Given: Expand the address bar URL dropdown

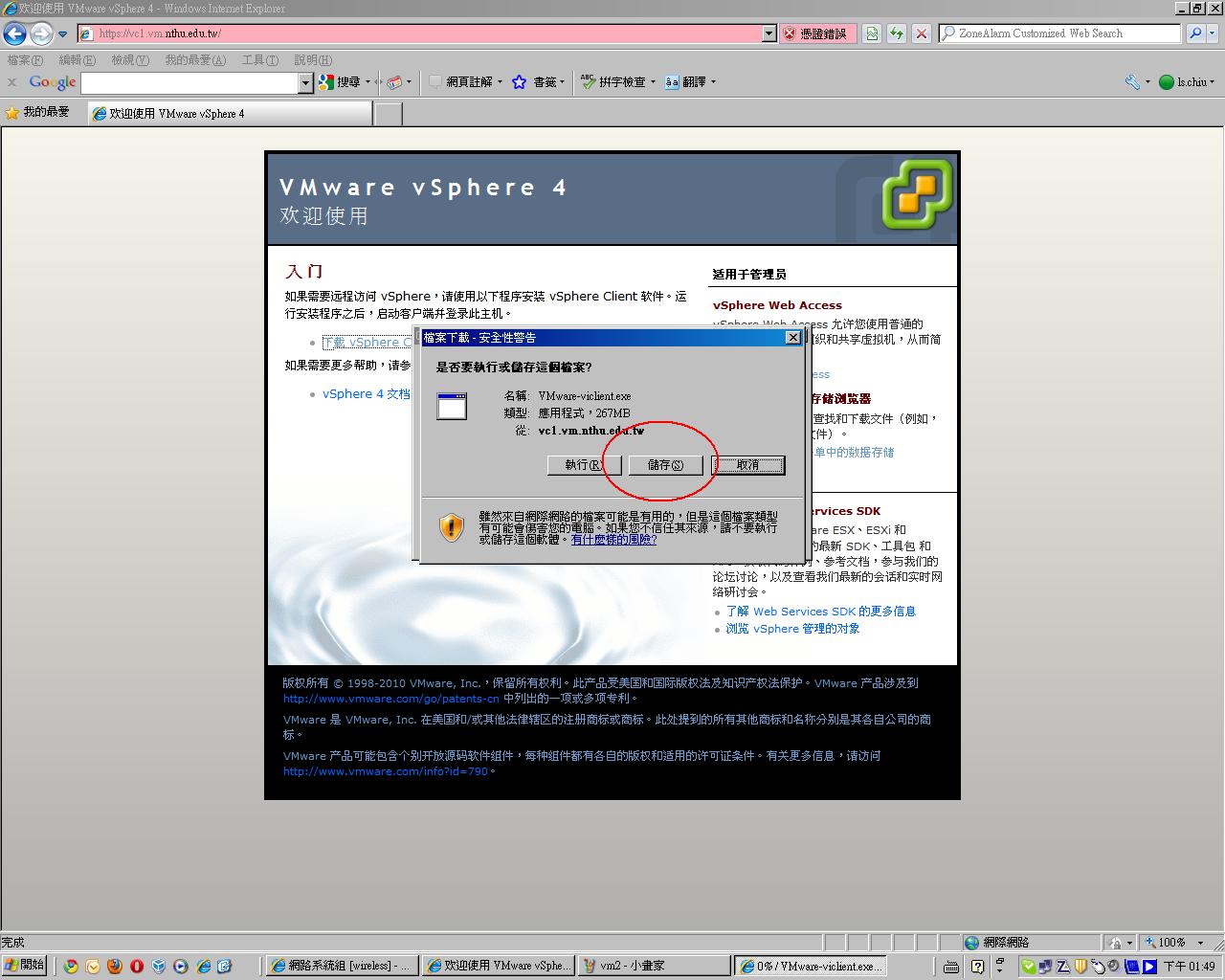Looking at the screenshot, I should pyautogui.click(x=768, y=33).
